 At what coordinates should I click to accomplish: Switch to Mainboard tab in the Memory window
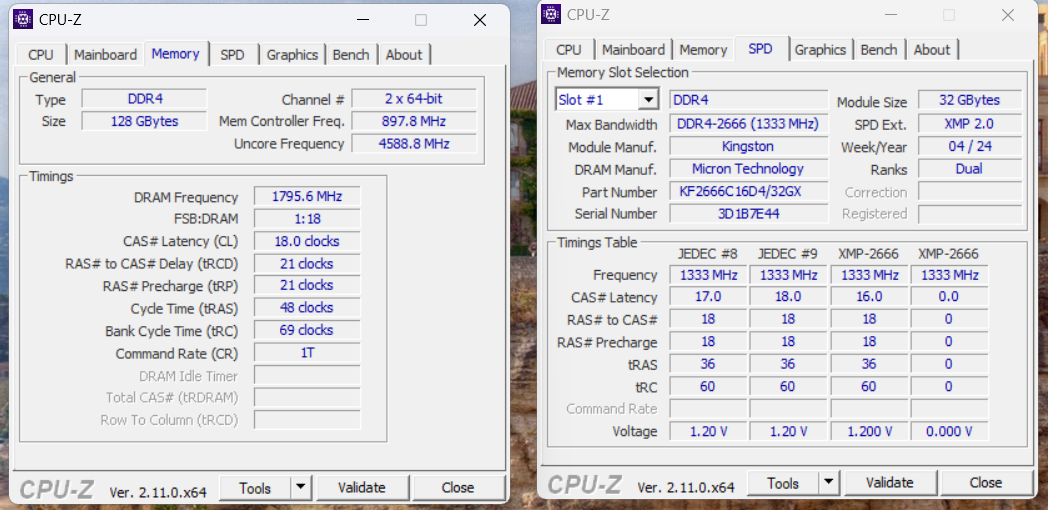click(106, 55)
